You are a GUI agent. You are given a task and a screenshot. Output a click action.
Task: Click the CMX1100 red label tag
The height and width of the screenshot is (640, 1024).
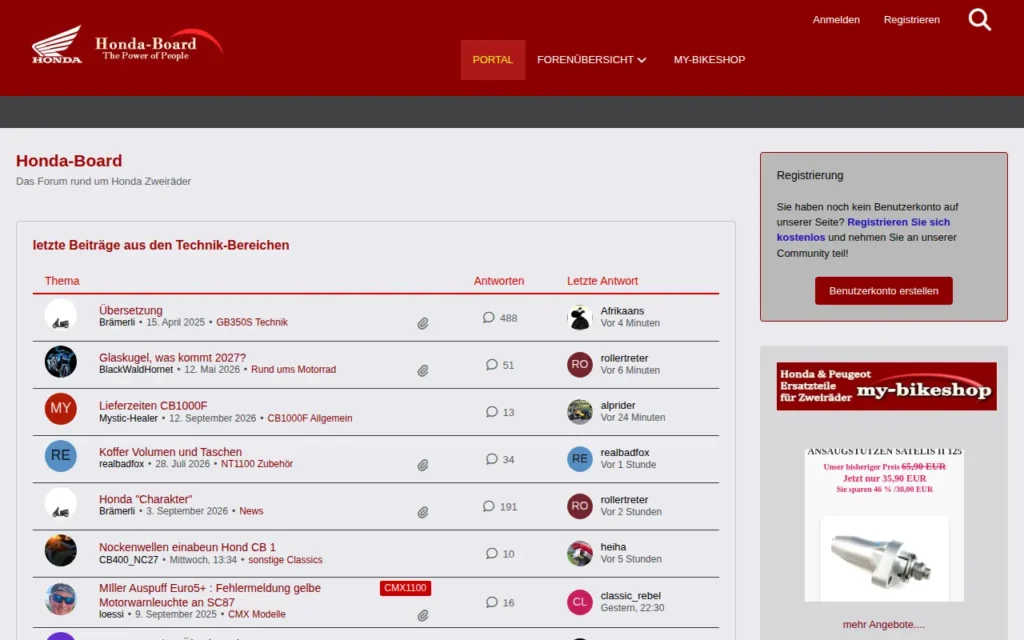[x=405, y=588]
